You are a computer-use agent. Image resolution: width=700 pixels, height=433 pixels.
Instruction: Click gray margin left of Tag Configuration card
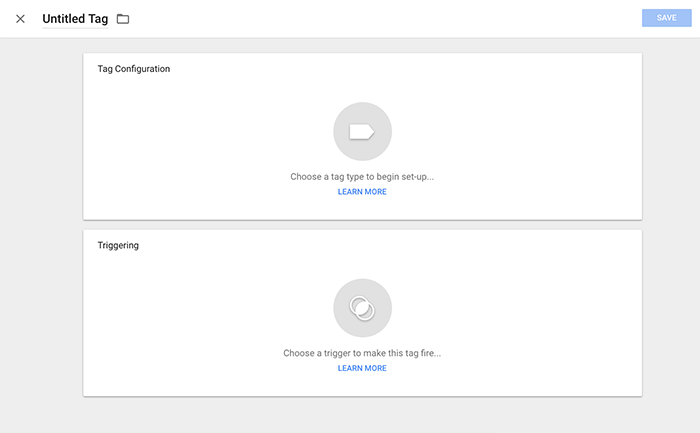41,136
